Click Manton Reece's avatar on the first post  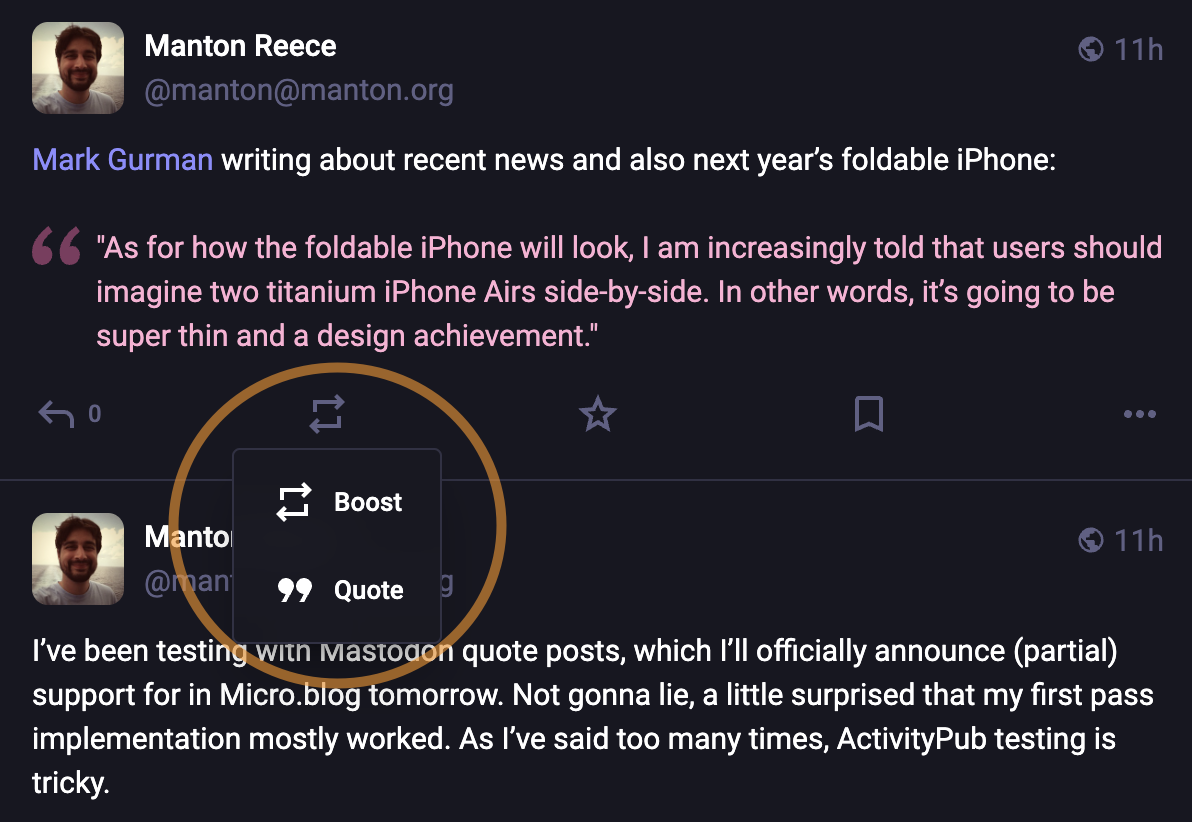coord(78,68)
